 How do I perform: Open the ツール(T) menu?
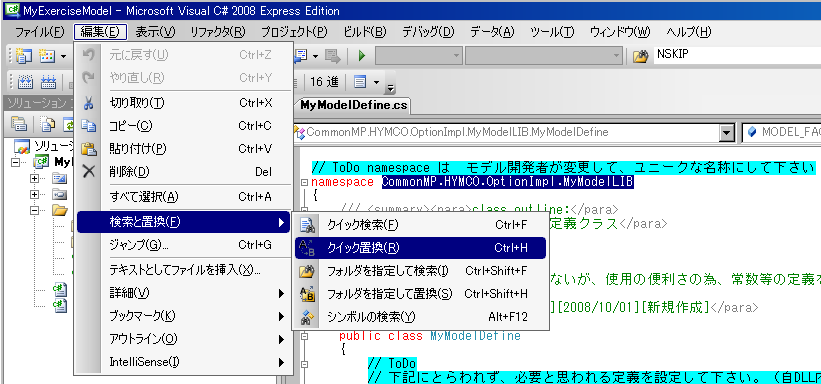[552, 32]
